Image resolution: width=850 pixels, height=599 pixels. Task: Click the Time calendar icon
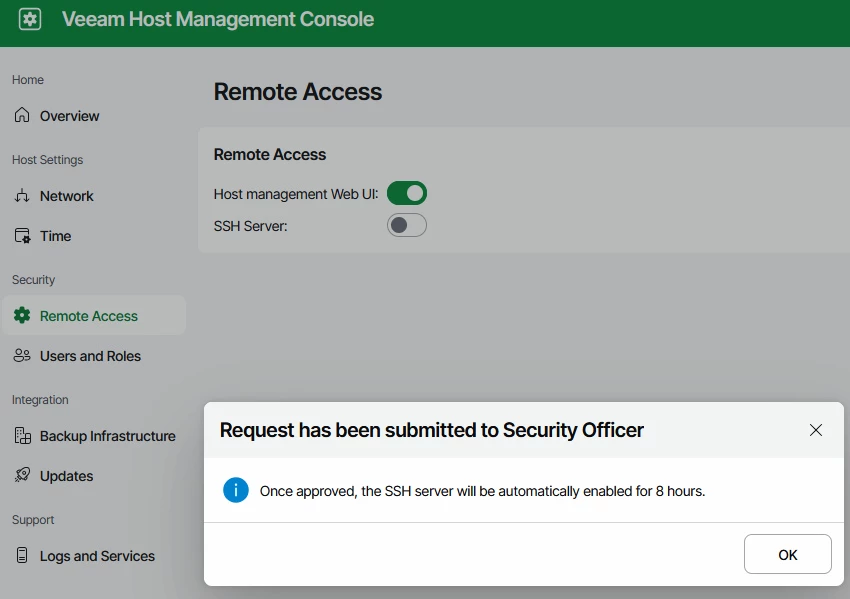[x=22, y=236]
